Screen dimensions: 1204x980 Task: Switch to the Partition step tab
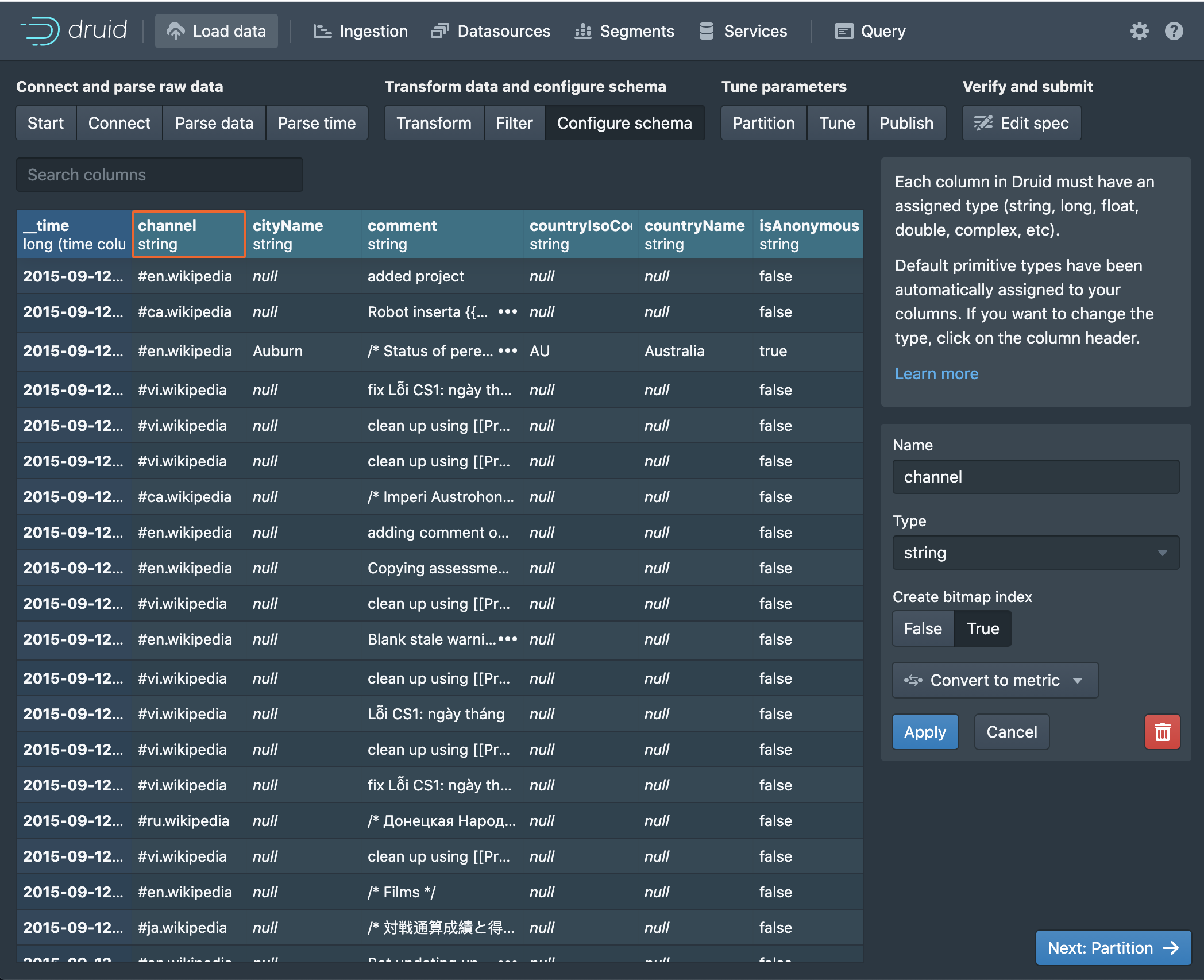763,123
